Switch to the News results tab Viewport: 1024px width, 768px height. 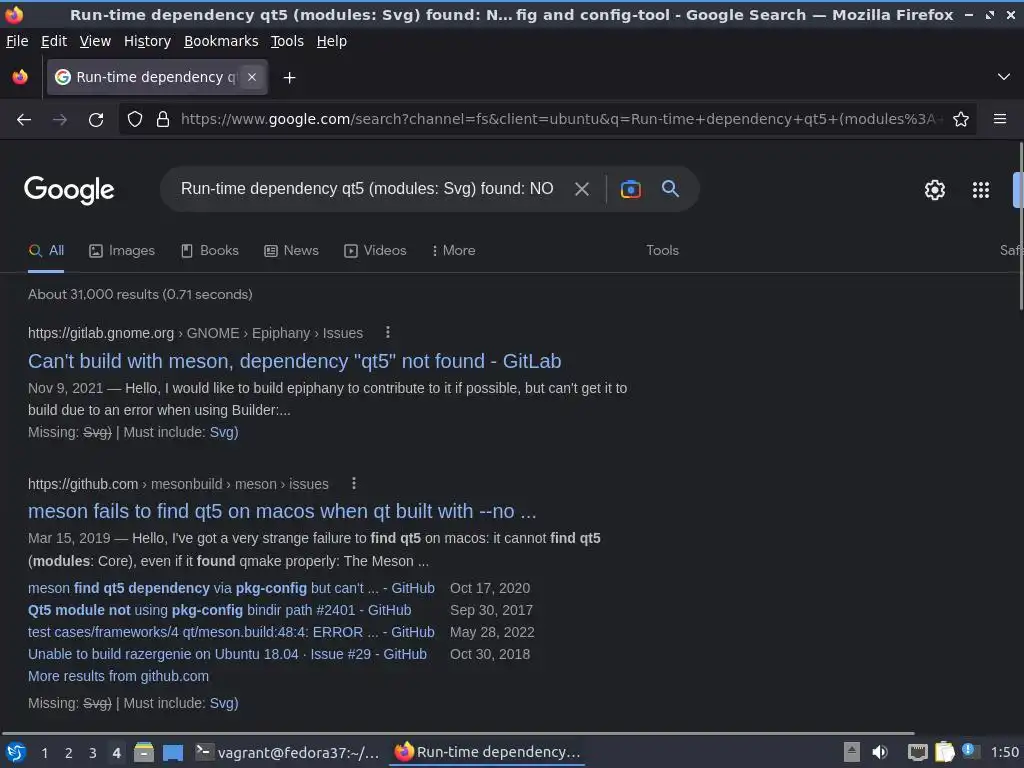coord(291,251)
